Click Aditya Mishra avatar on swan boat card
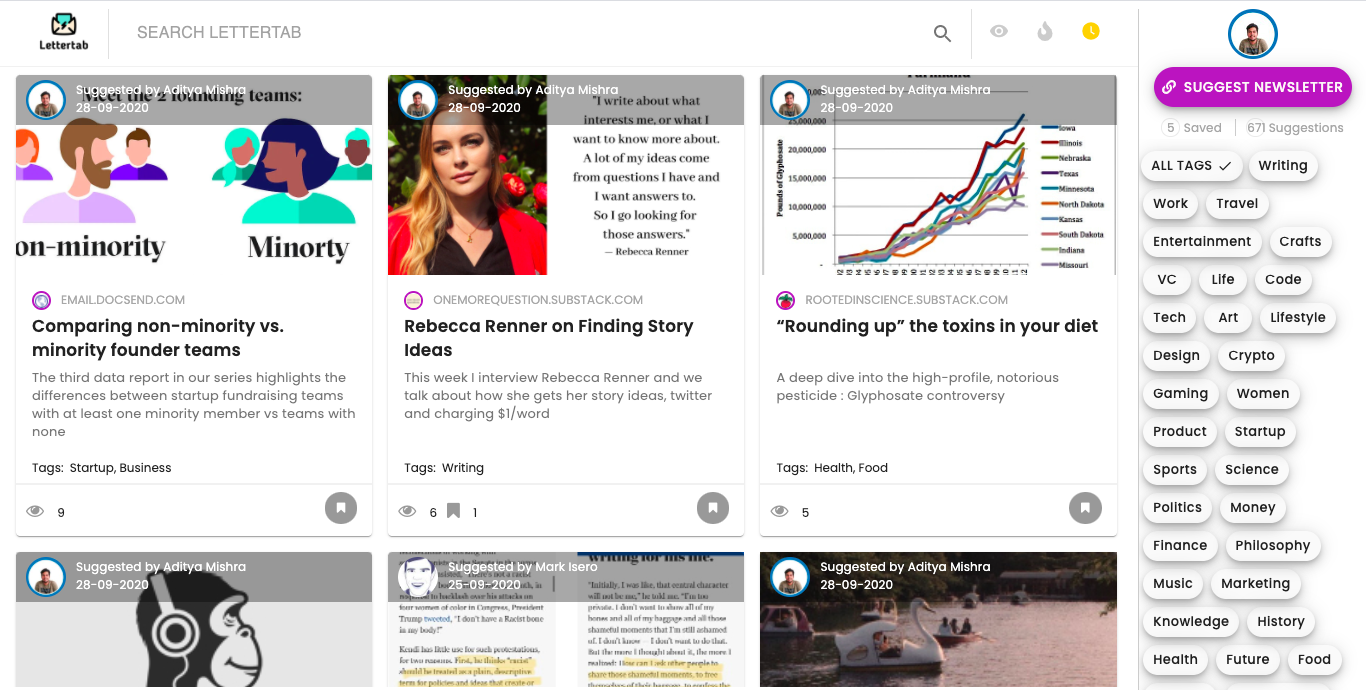 (790, 577)
